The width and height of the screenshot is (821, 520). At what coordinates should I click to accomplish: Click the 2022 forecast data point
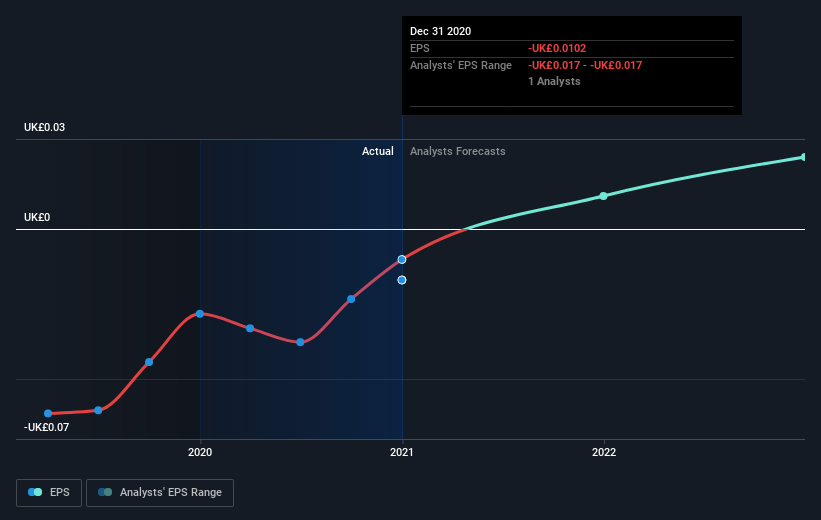pyautogui.click(x=603, y=196)
